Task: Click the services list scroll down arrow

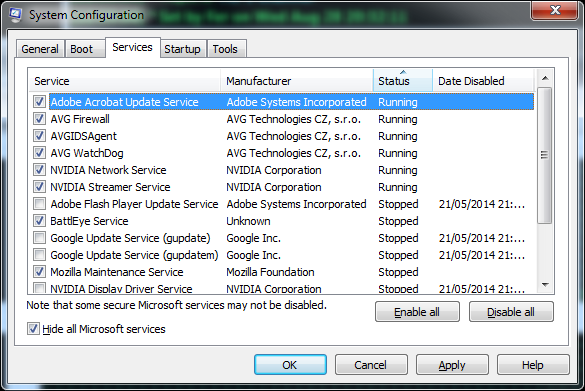Action: pyautogui.click(x=545, y=285)
